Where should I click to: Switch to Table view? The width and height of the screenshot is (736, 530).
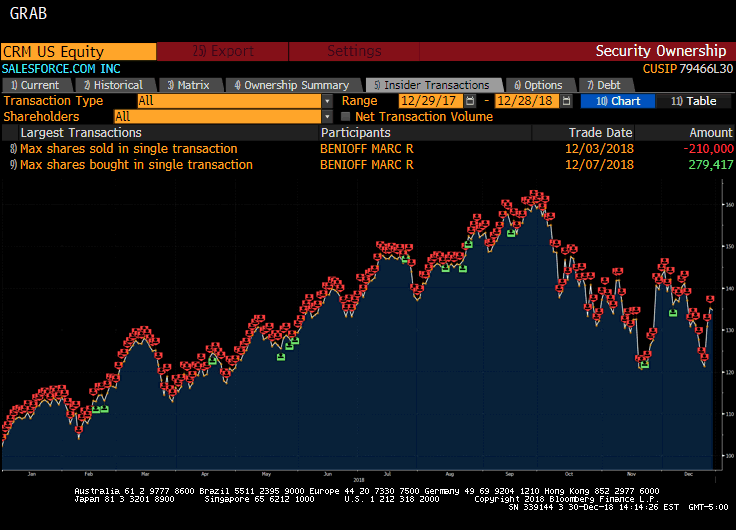pyautogui.click(x=694, y=101)
